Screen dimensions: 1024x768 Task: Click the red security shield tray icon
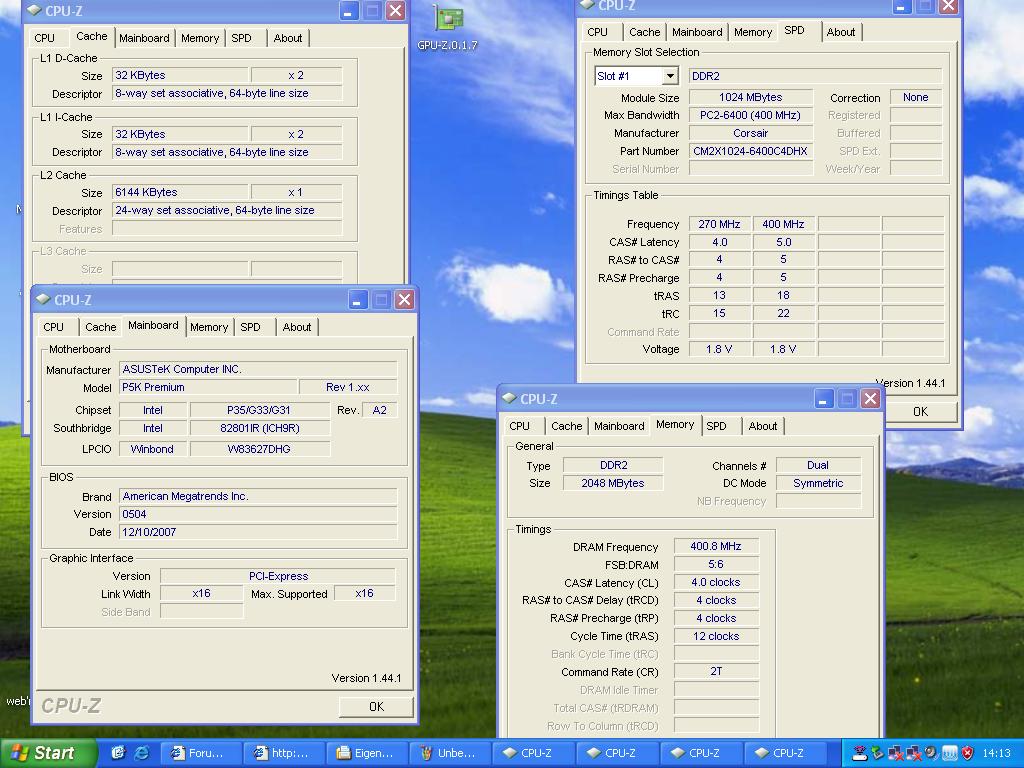(x=968, y=753)
